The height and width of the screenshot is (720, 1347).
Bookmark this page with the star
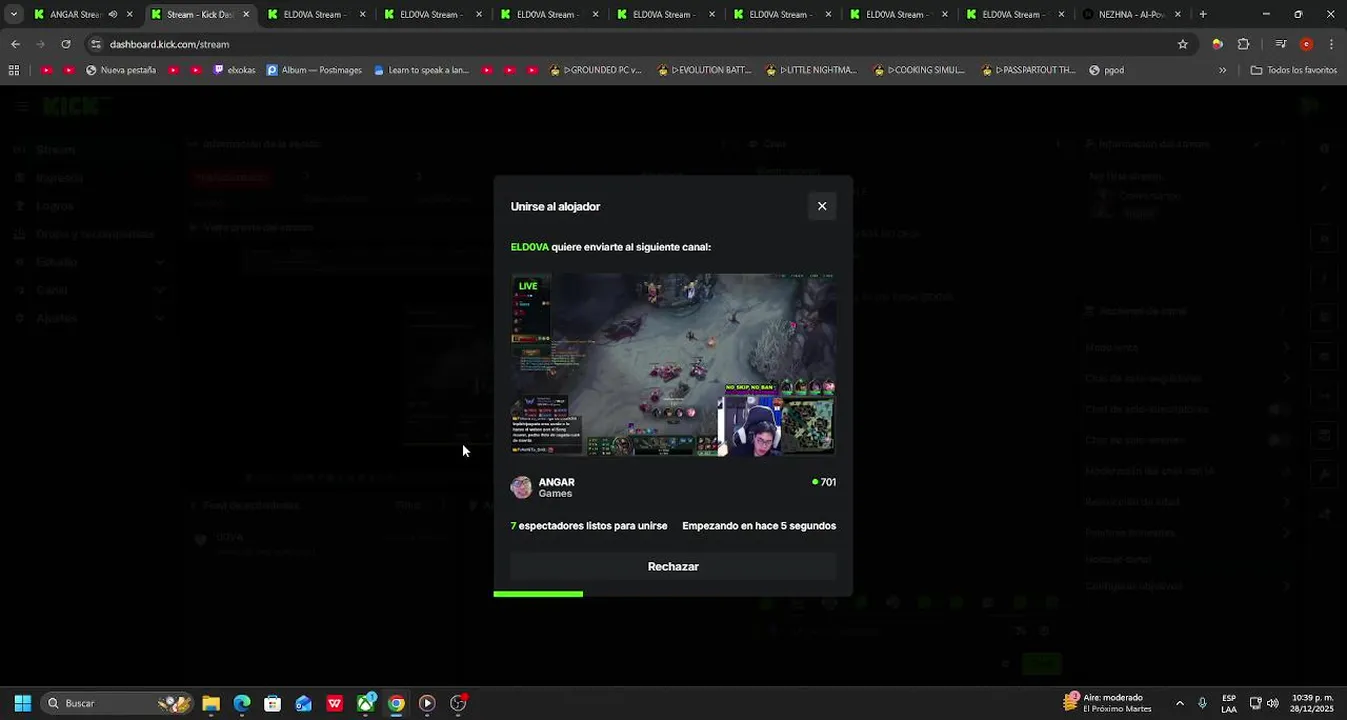click(1183, 44)
